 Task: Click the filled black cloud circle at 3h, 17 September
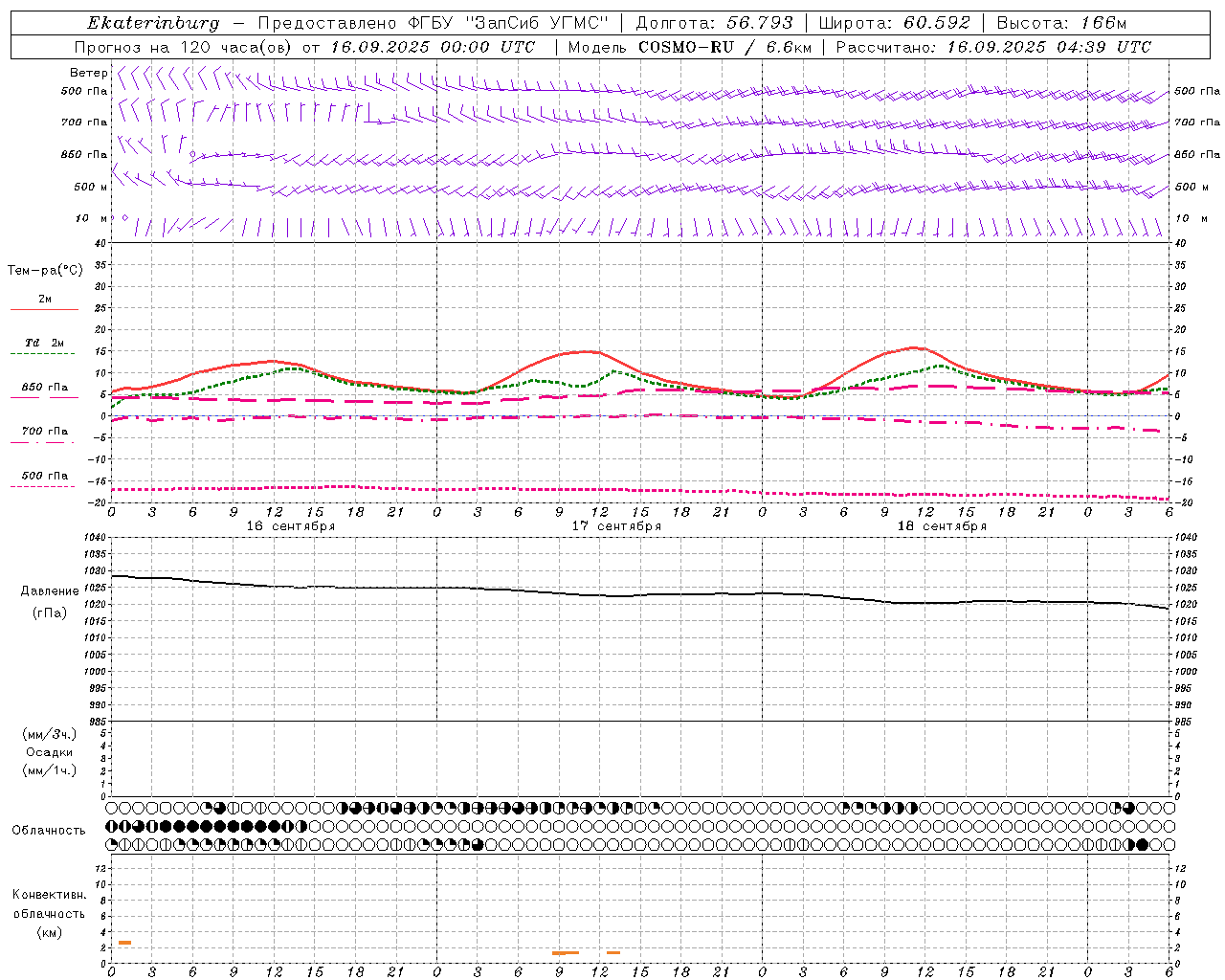coord(479,844)
